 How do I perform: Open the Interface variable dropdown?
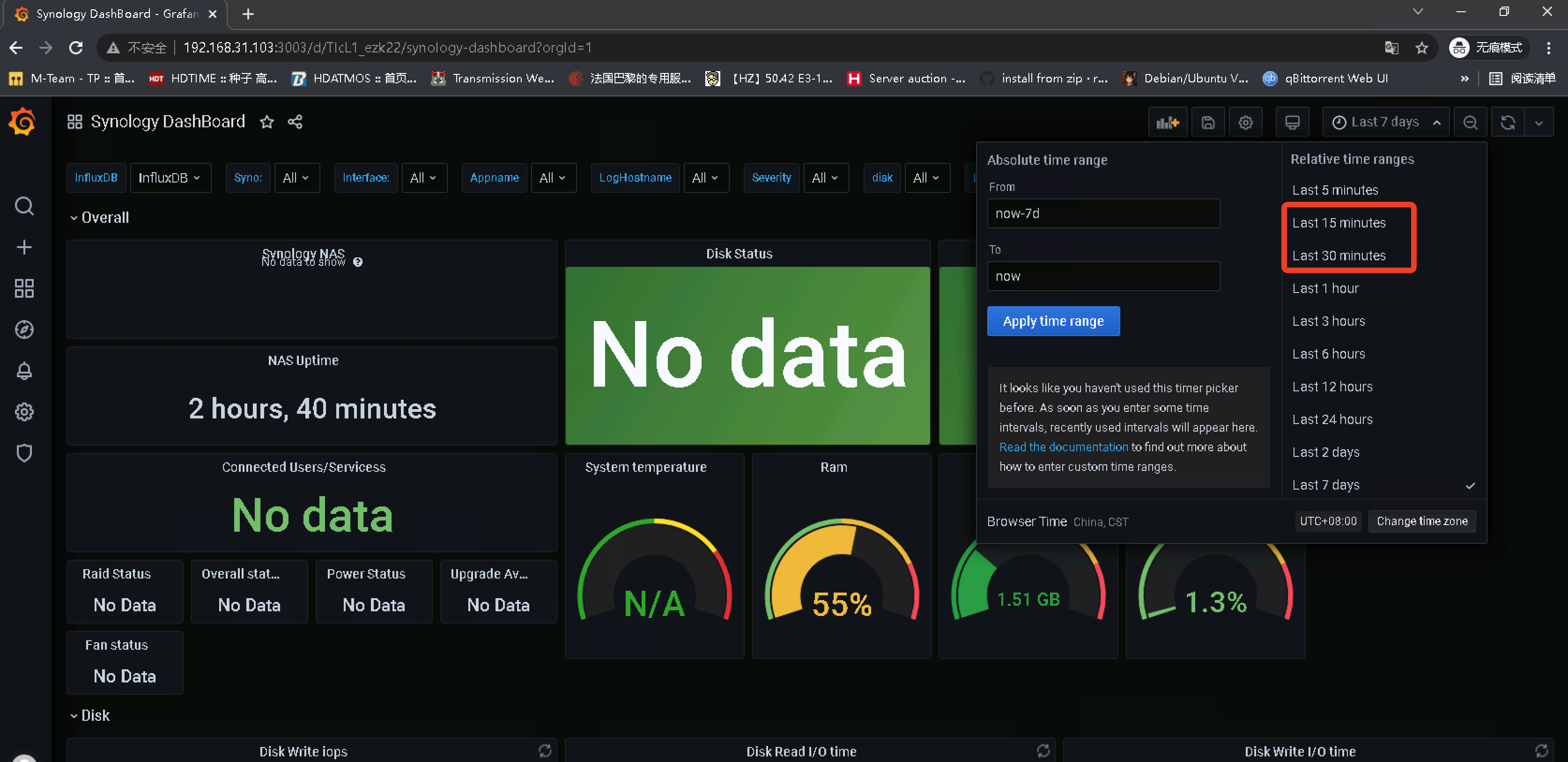click(x=424, y=177)
